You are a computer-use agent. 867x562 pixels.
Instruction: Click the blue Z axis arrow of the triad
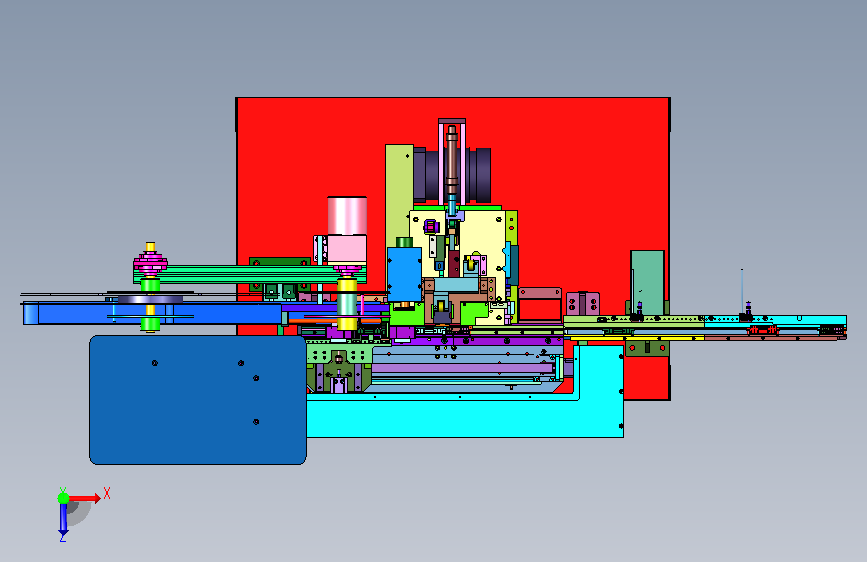coord(63,518)
